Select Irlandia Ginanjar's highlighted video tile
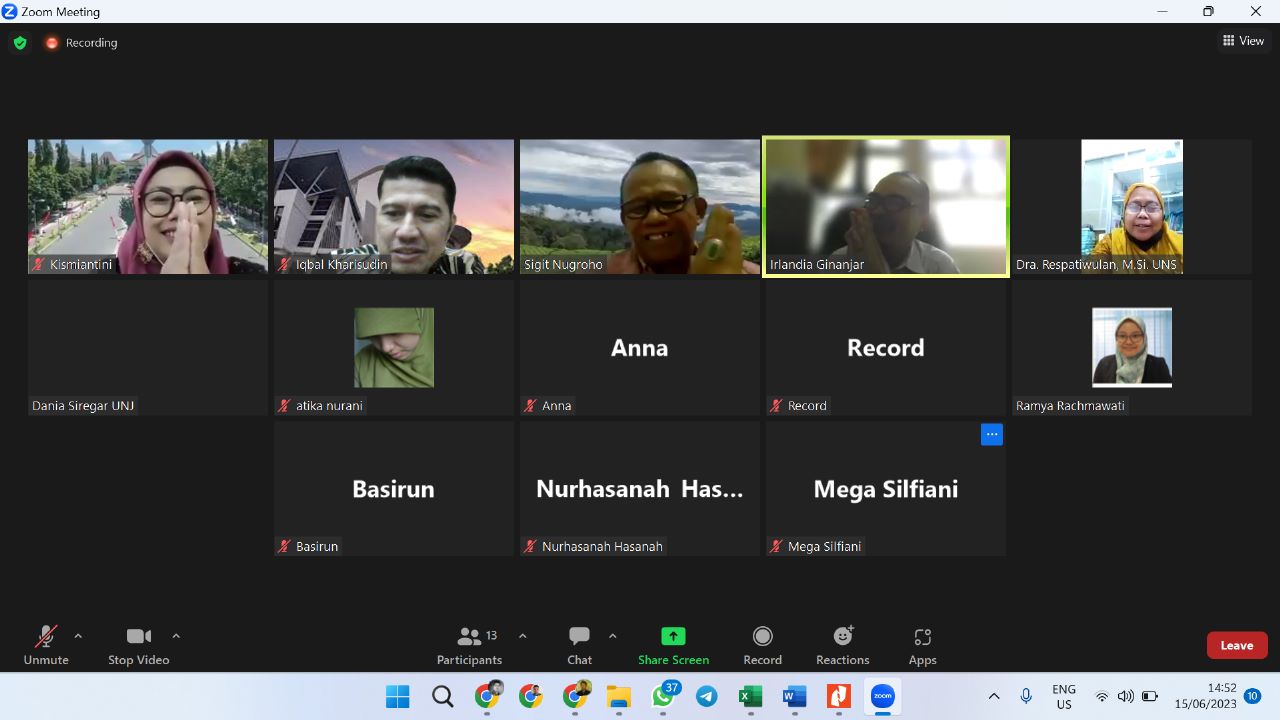 pos(886,207)
